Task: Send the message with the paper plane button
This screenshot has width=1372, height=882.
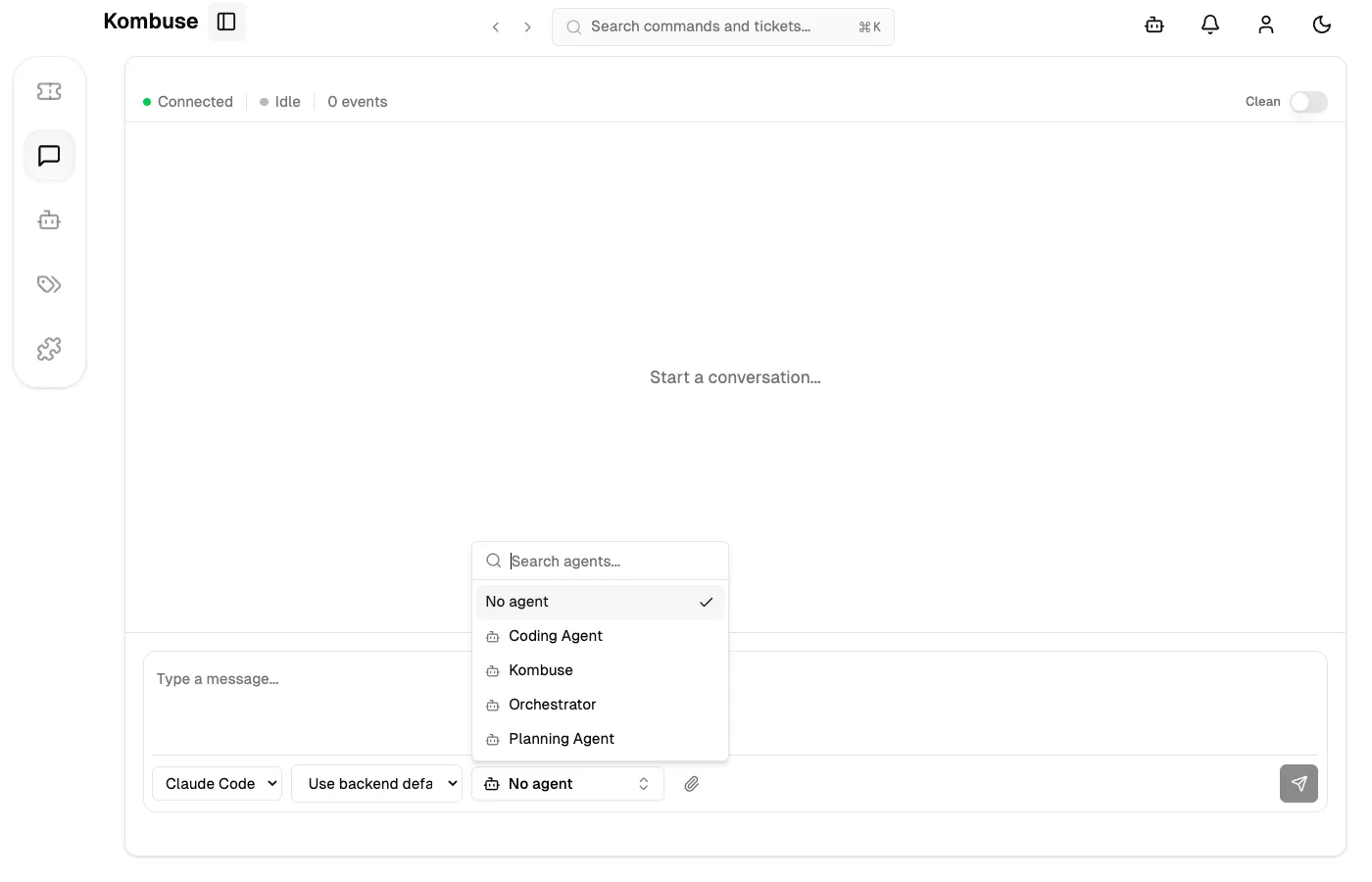Action: pyautogui.click(x=1298, y=783)
